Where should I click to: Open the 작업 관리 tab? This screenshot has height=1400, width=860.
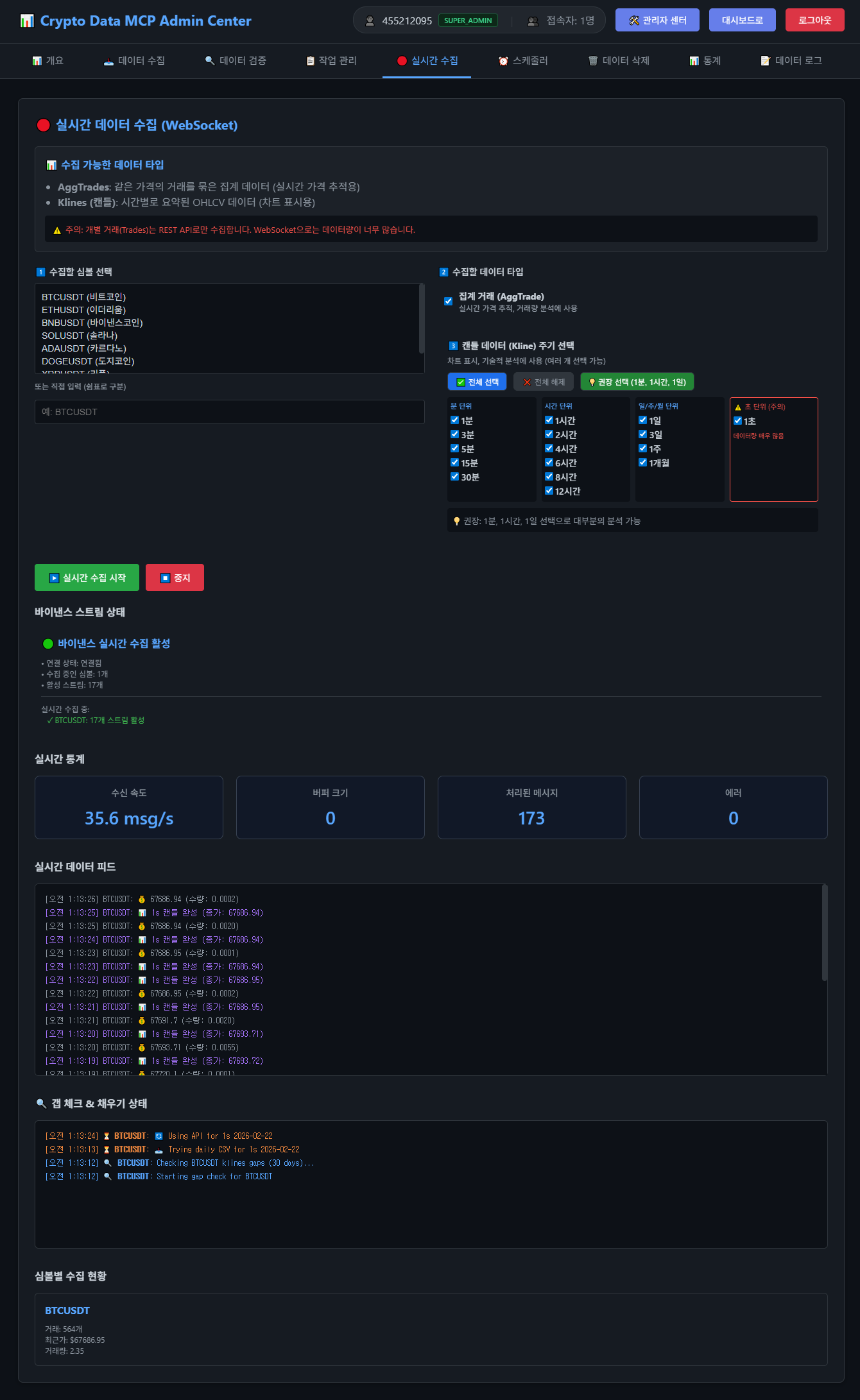point(331,61)
